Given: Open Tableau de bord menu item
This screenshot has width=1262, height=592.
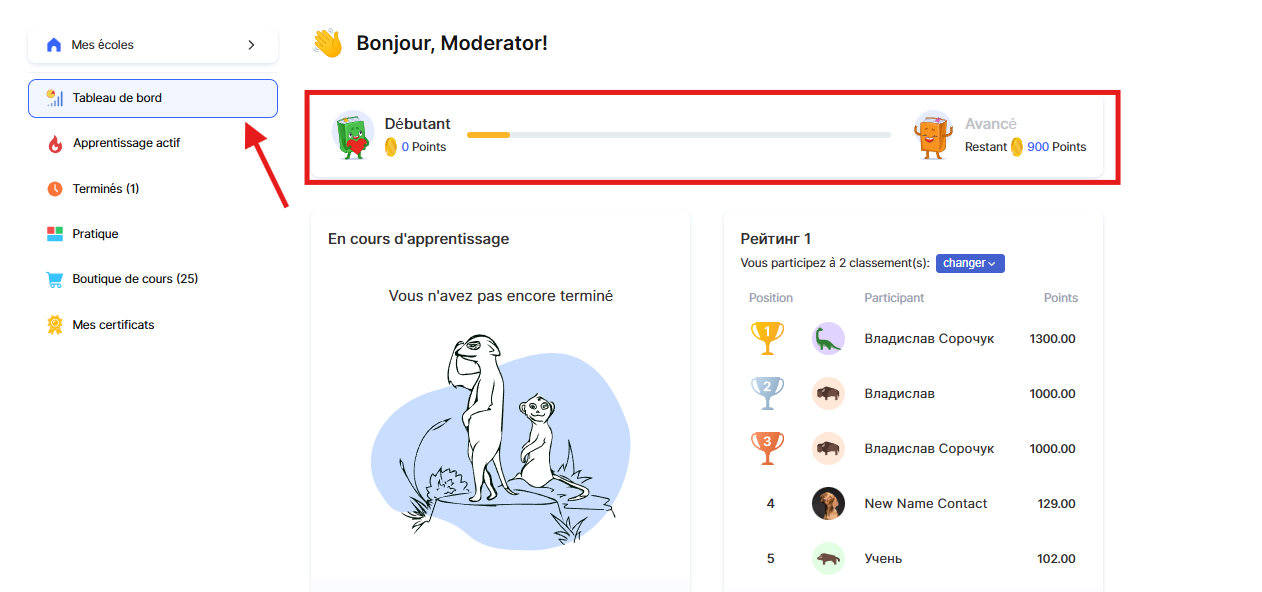Looking at the screenshot, I should pyautogui.click(x=117, y=98).
